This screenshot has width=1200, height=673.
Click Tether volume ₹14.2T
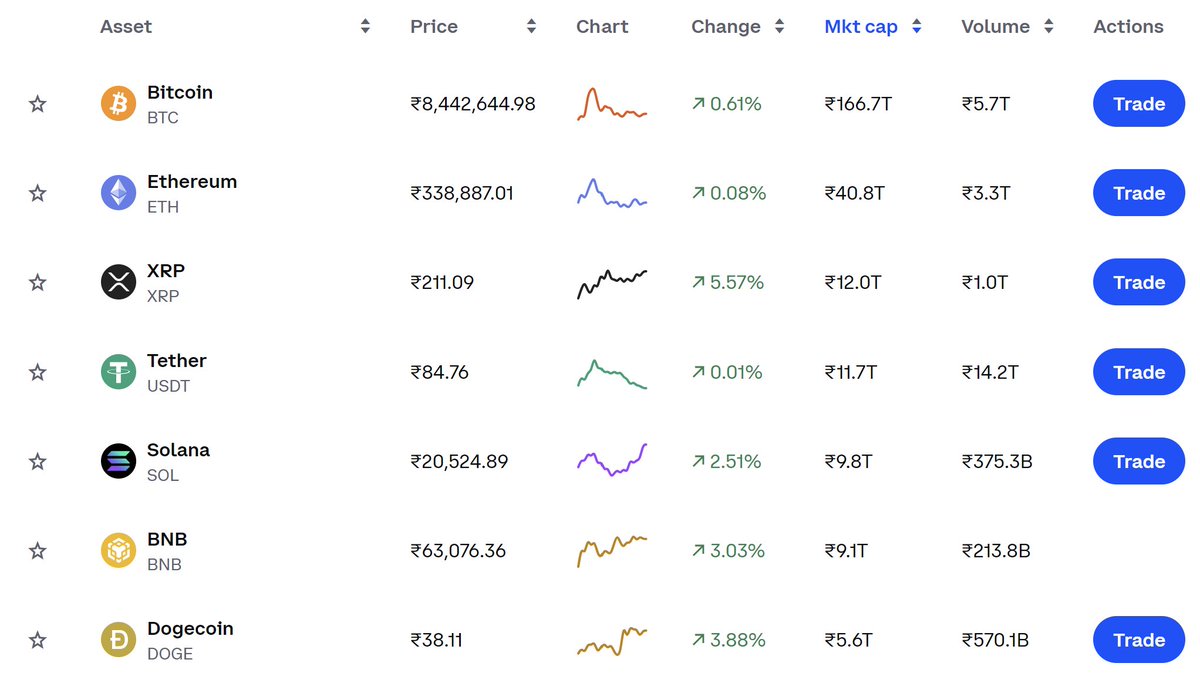[x=990, y=372]
